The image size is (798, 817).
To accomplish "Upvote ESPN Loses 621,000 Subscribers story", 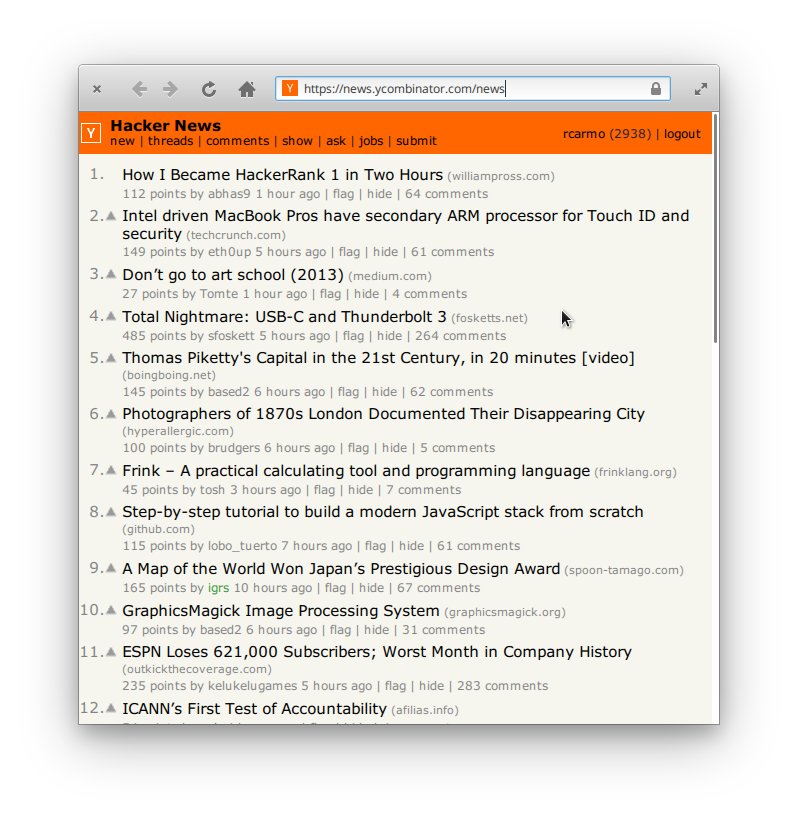I will point(111,651).
